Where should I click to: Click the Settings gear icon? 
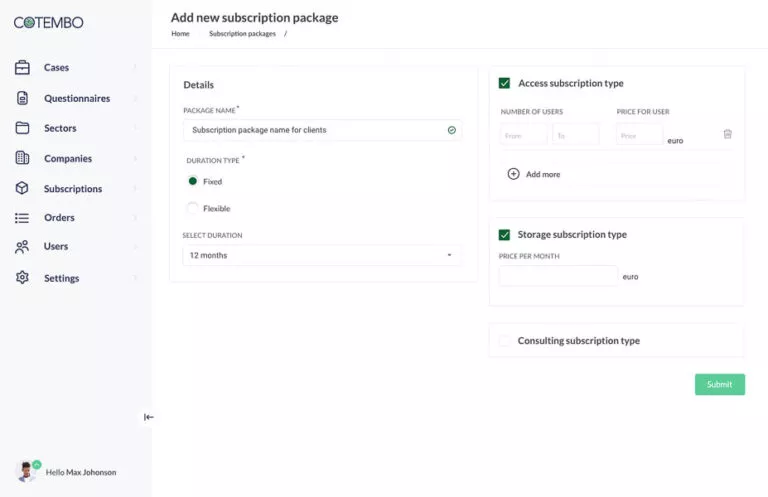pyautogui.click(x=22, y=278)
